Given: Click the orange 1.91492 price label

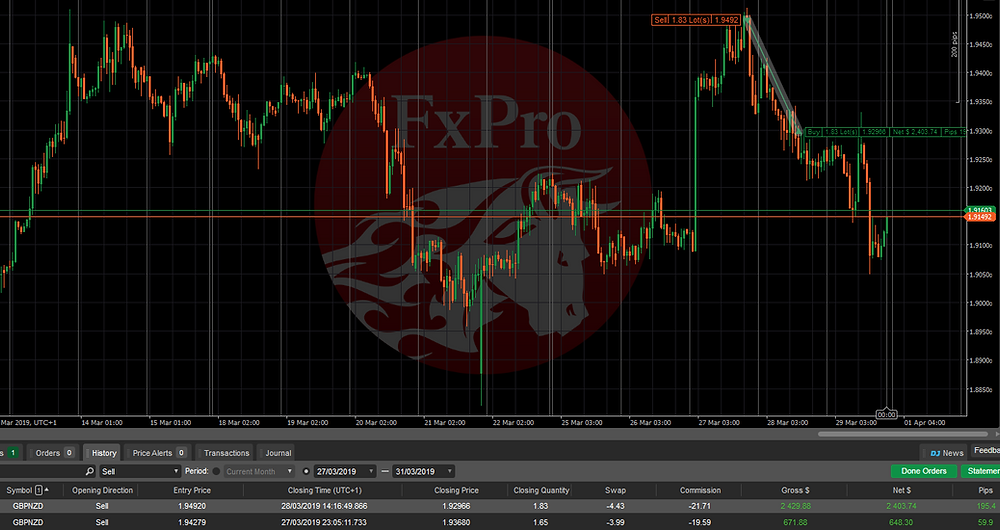Looking at the screenshot, I should tap(981, 217).
